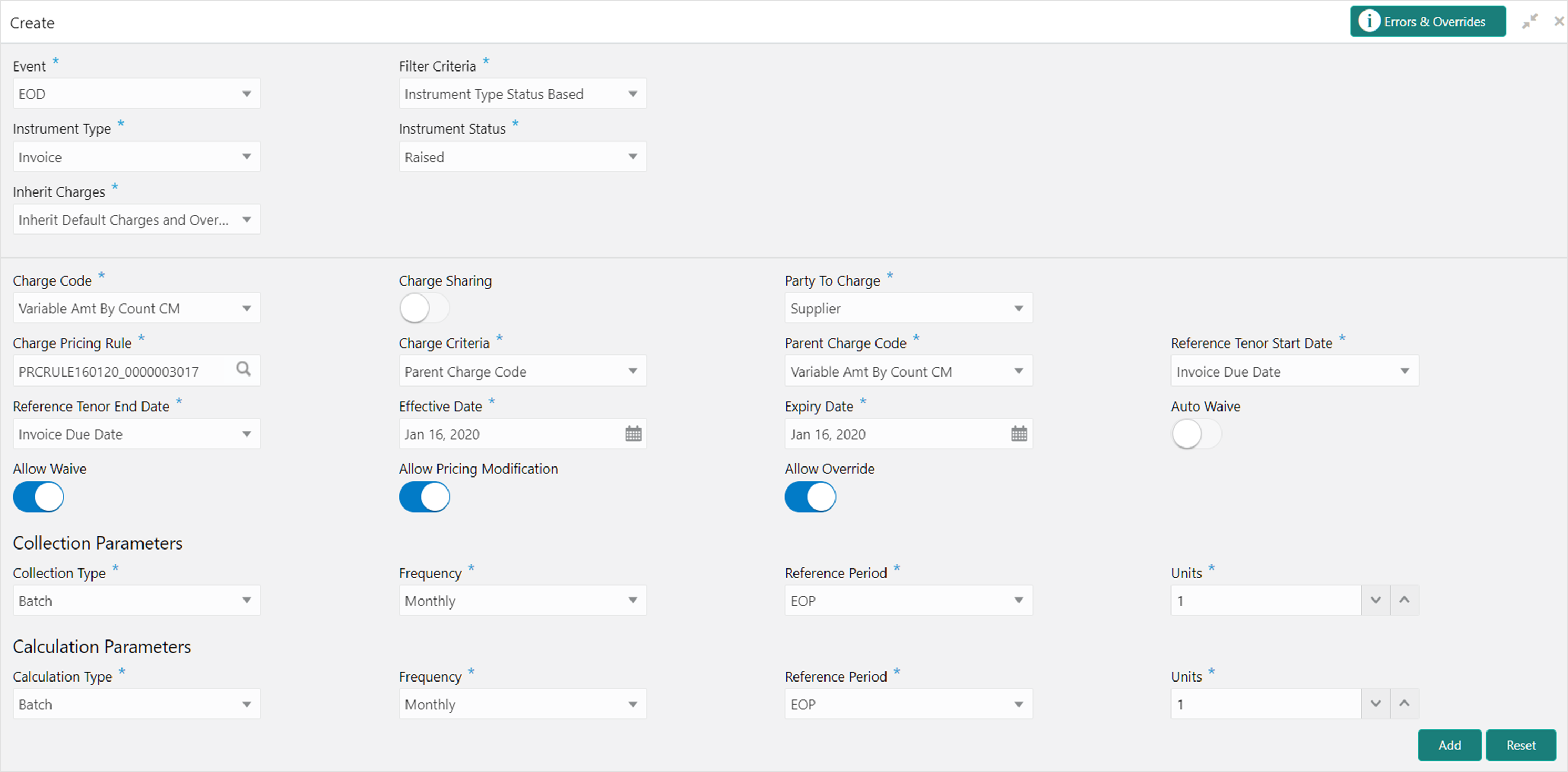Collapse the Create dialog using the shrink icon
Viewport: 1568px width, 772px height.
(x=1529, y=22)
